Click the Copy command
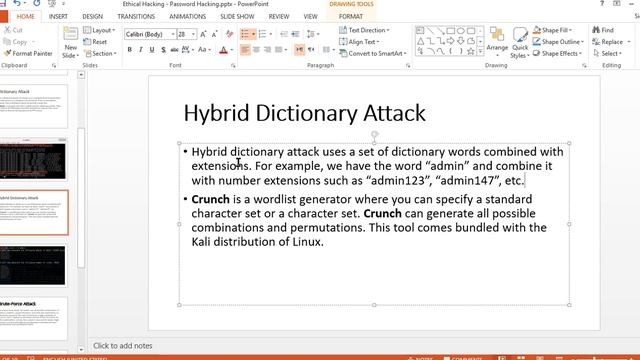Image resolution: width=640 pixels, height=360 pixels. tap(16, 42)
